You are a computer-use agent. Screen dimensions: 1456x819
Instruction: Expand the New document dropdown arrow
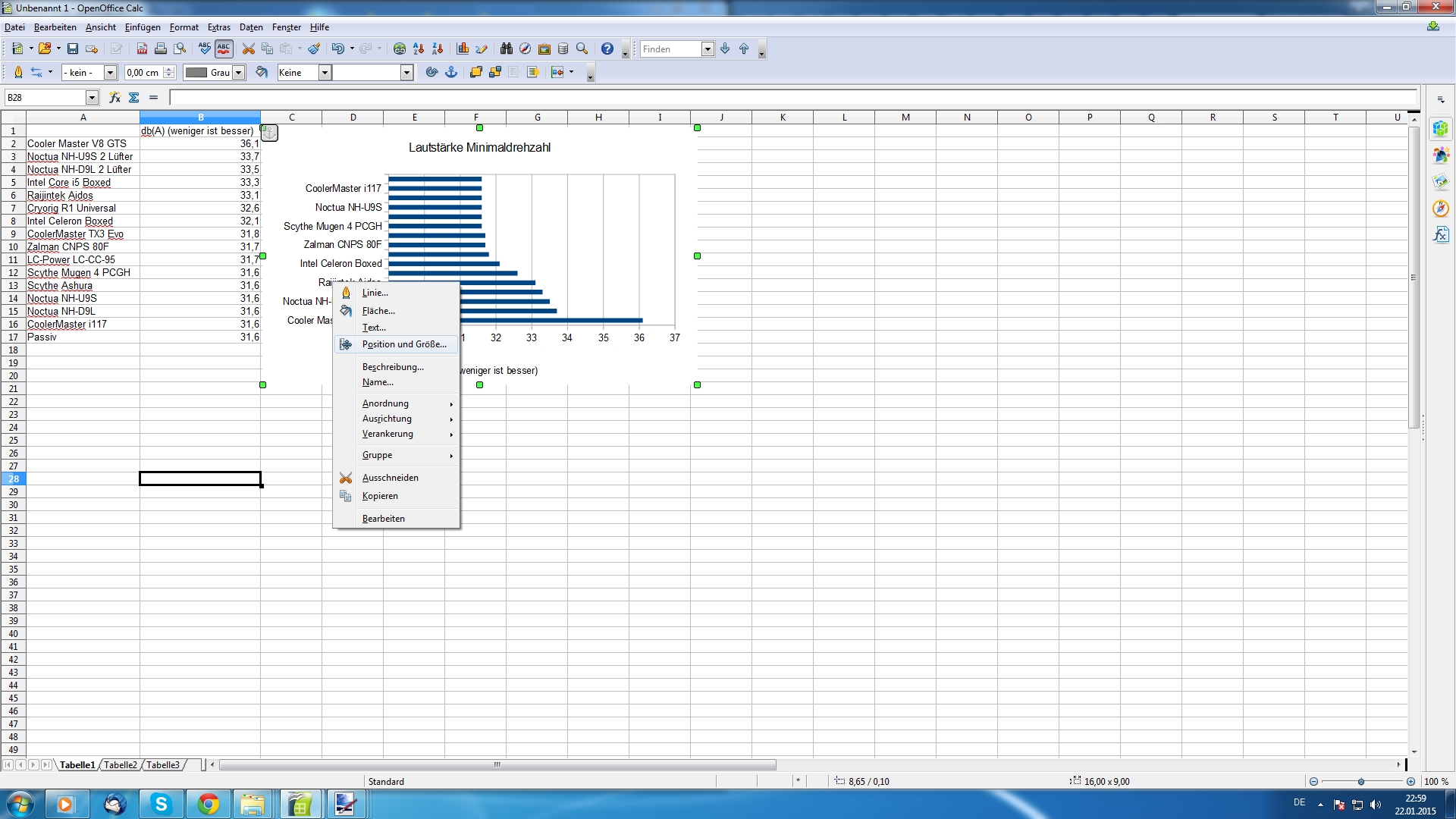coord(31,49)
